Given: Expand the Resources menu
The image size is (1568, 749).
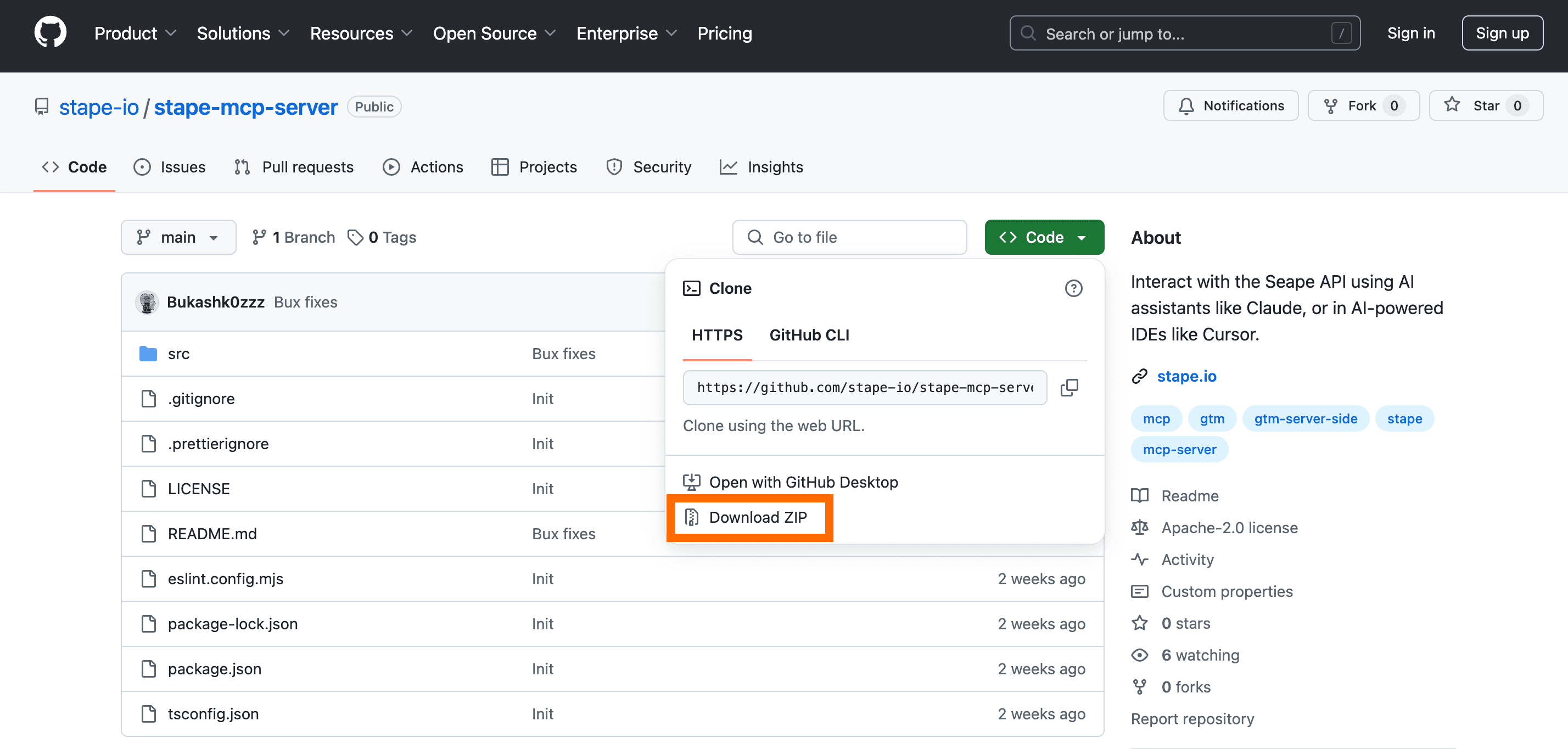Looking at the screenshot, I should click(x=361, y=33).
